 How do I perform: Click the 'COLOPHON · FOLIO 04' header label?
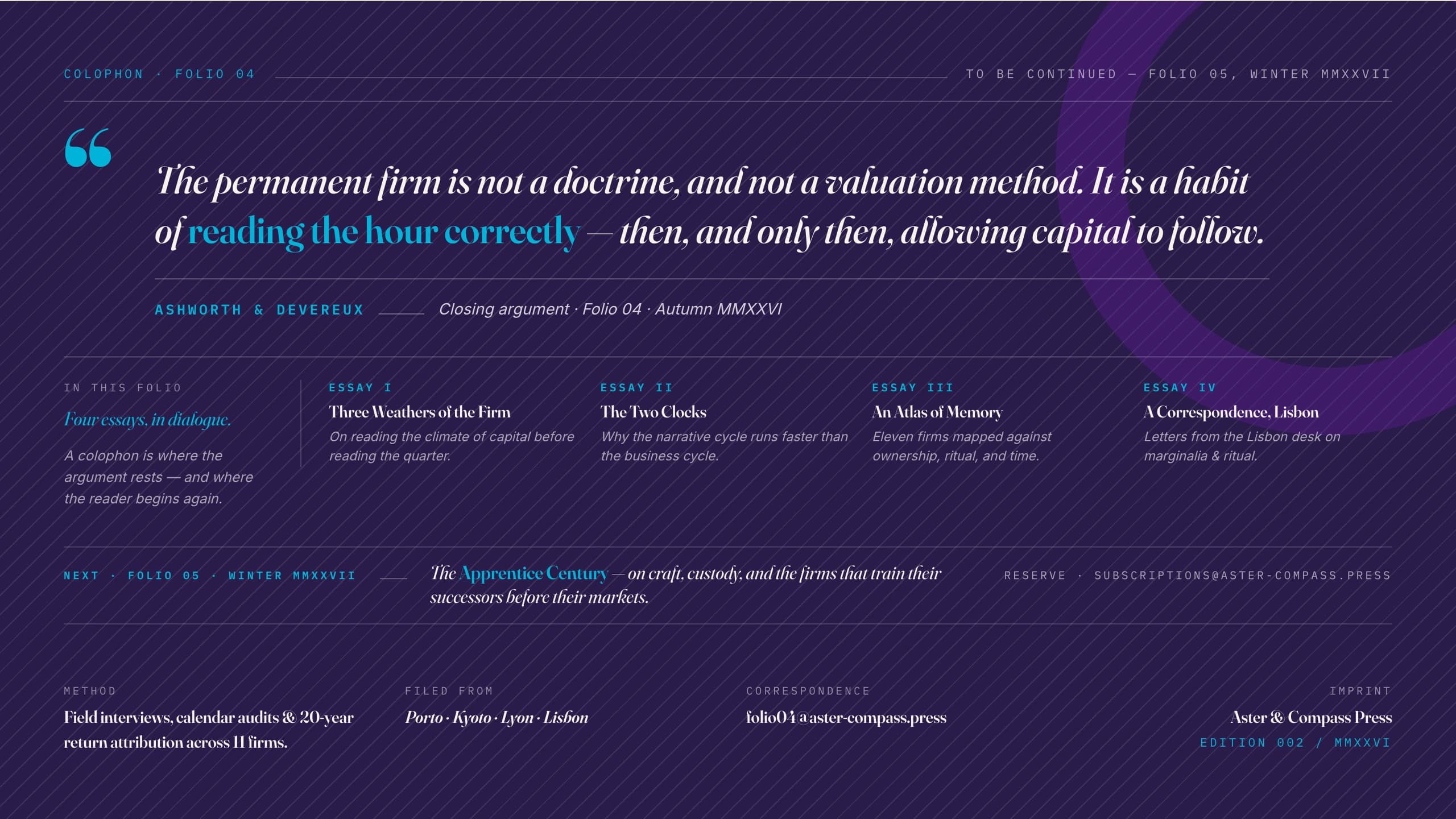point(159,74)
